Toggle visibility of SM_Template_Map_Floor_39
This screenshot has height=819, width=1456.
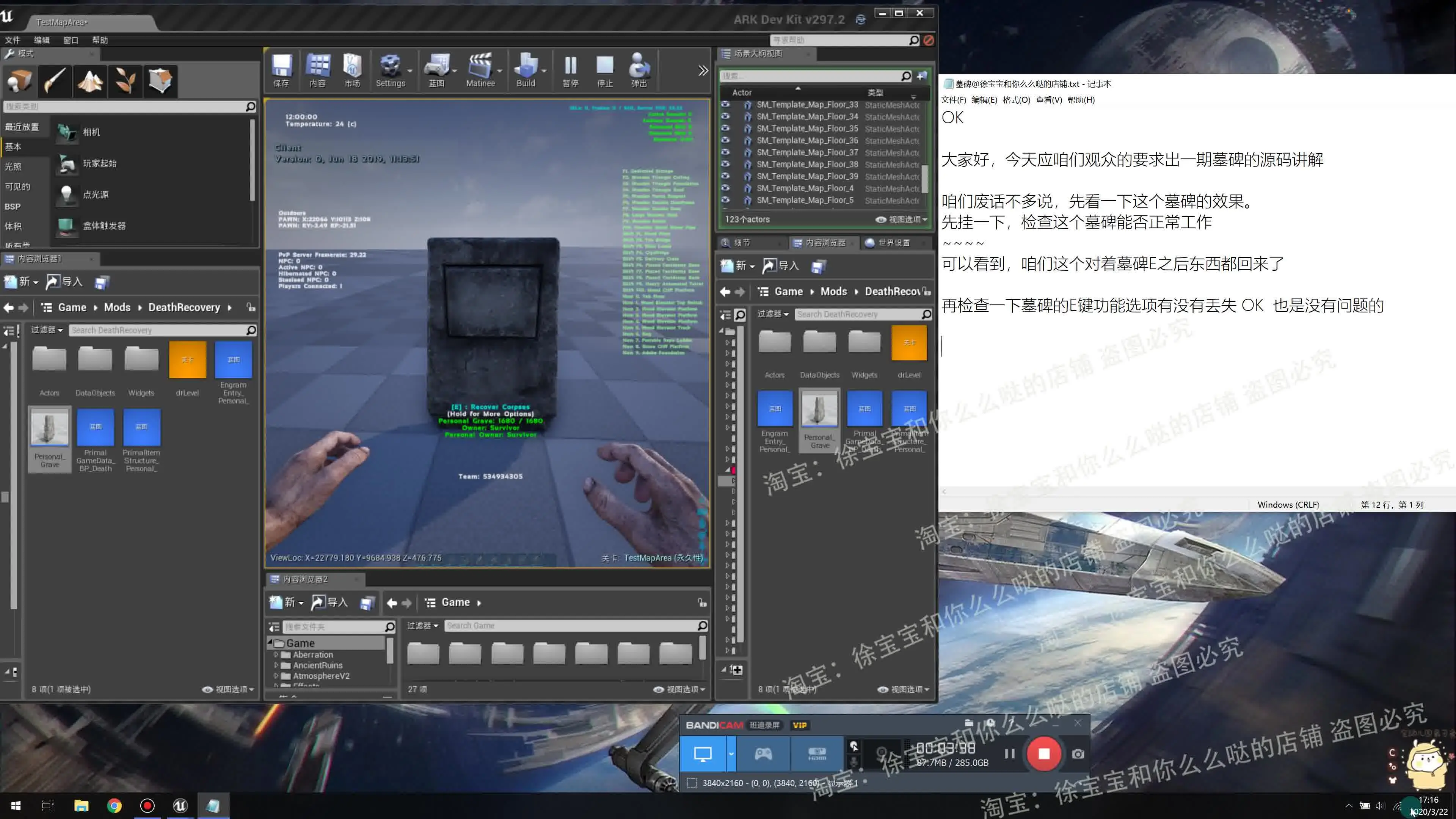725,176
